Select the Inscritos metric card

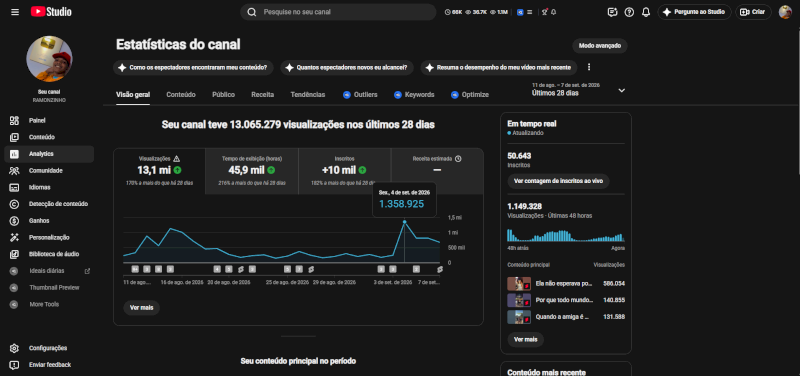344,171
